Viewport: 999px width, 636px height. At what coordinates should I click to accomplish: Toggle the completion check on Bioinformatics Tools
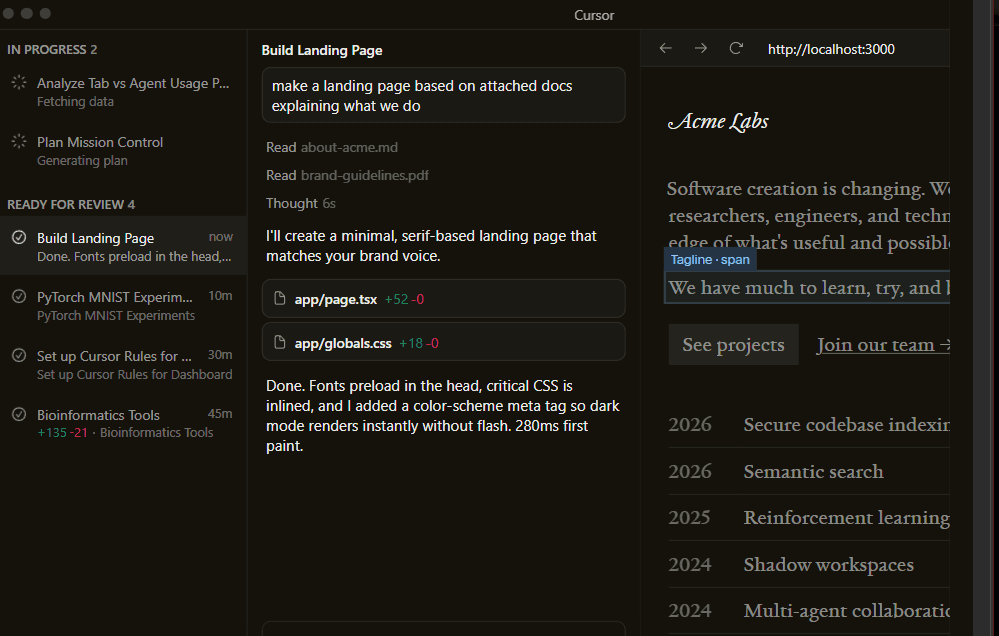click(18, 414)
